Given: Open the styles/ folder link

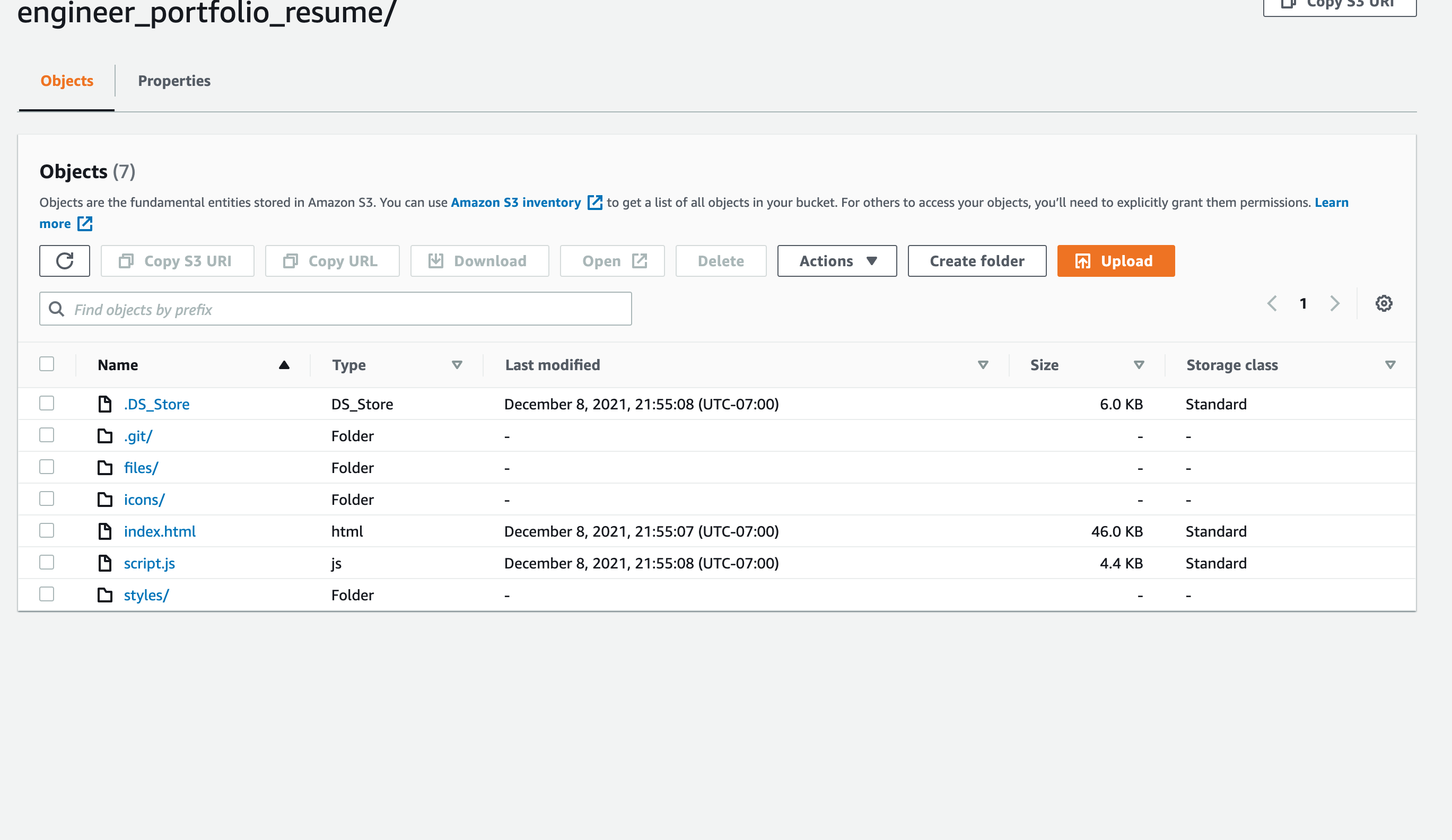Looking at the screenshot, I should click(x=146, y=595).
